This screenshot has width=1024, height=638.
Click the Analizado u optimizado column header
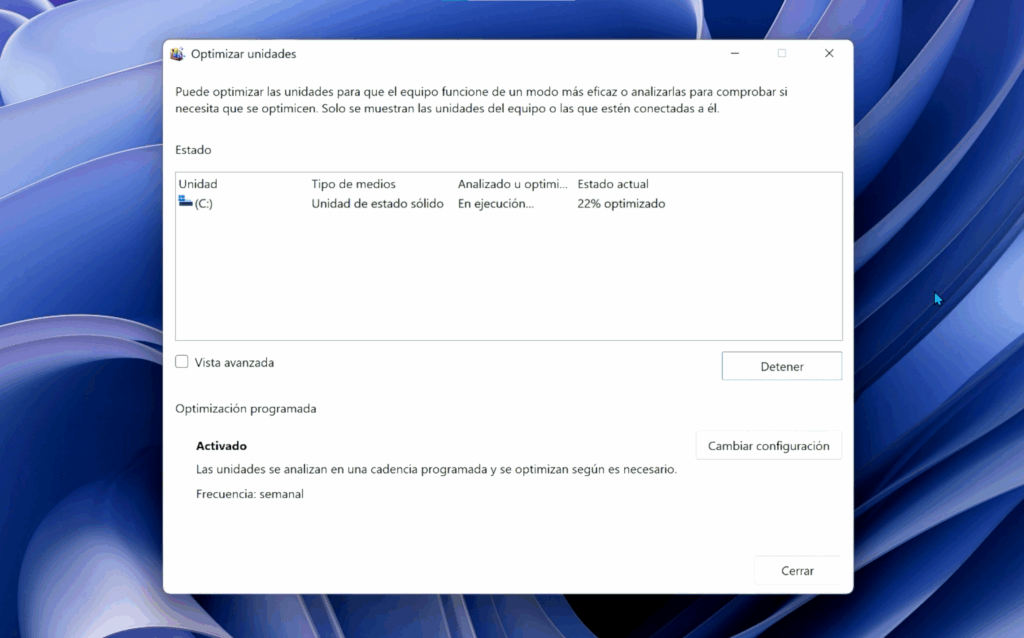click(x=512, y=184)
